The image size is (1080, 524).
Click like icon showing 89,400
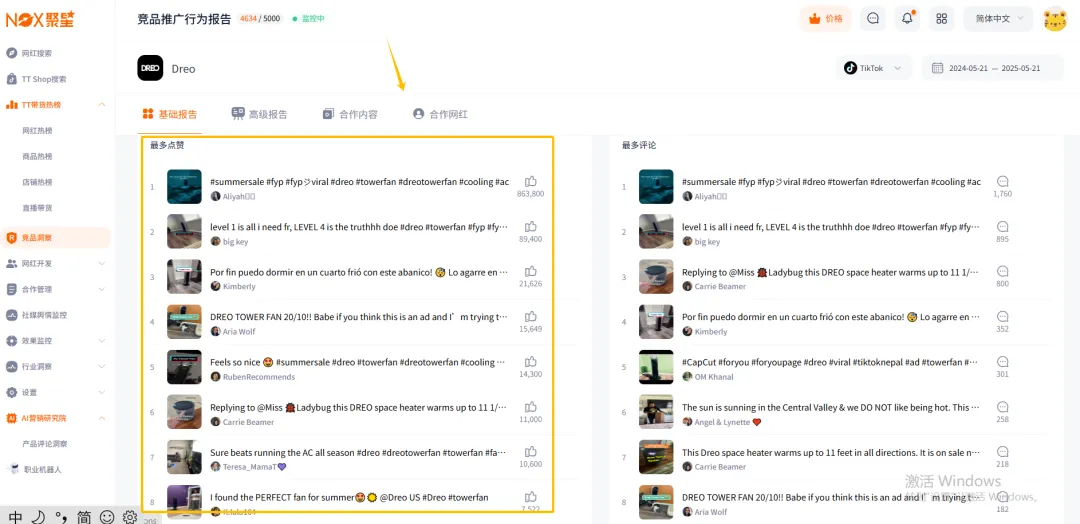click(530, 227)
